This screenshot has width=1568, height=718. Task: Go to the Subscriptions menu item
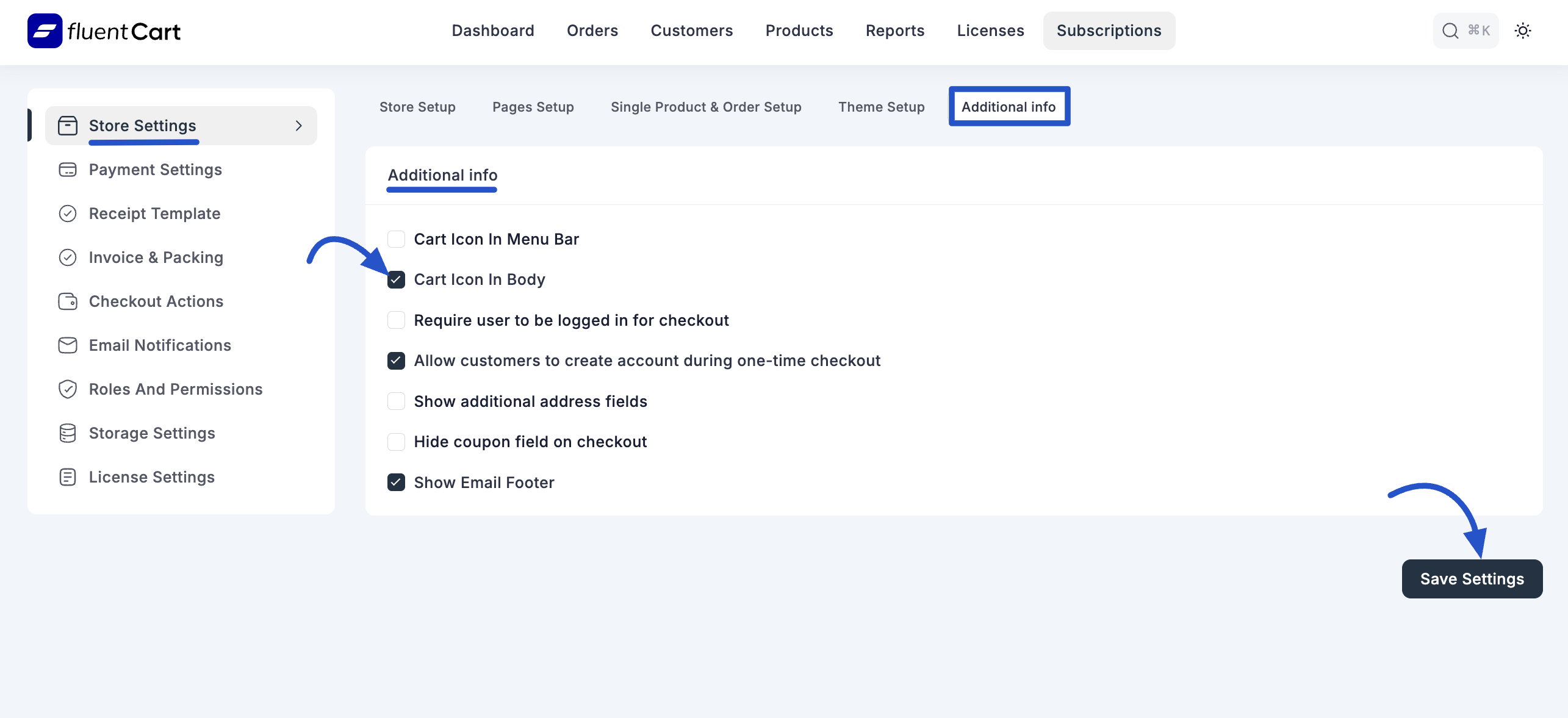click(x=1109, y=31)
